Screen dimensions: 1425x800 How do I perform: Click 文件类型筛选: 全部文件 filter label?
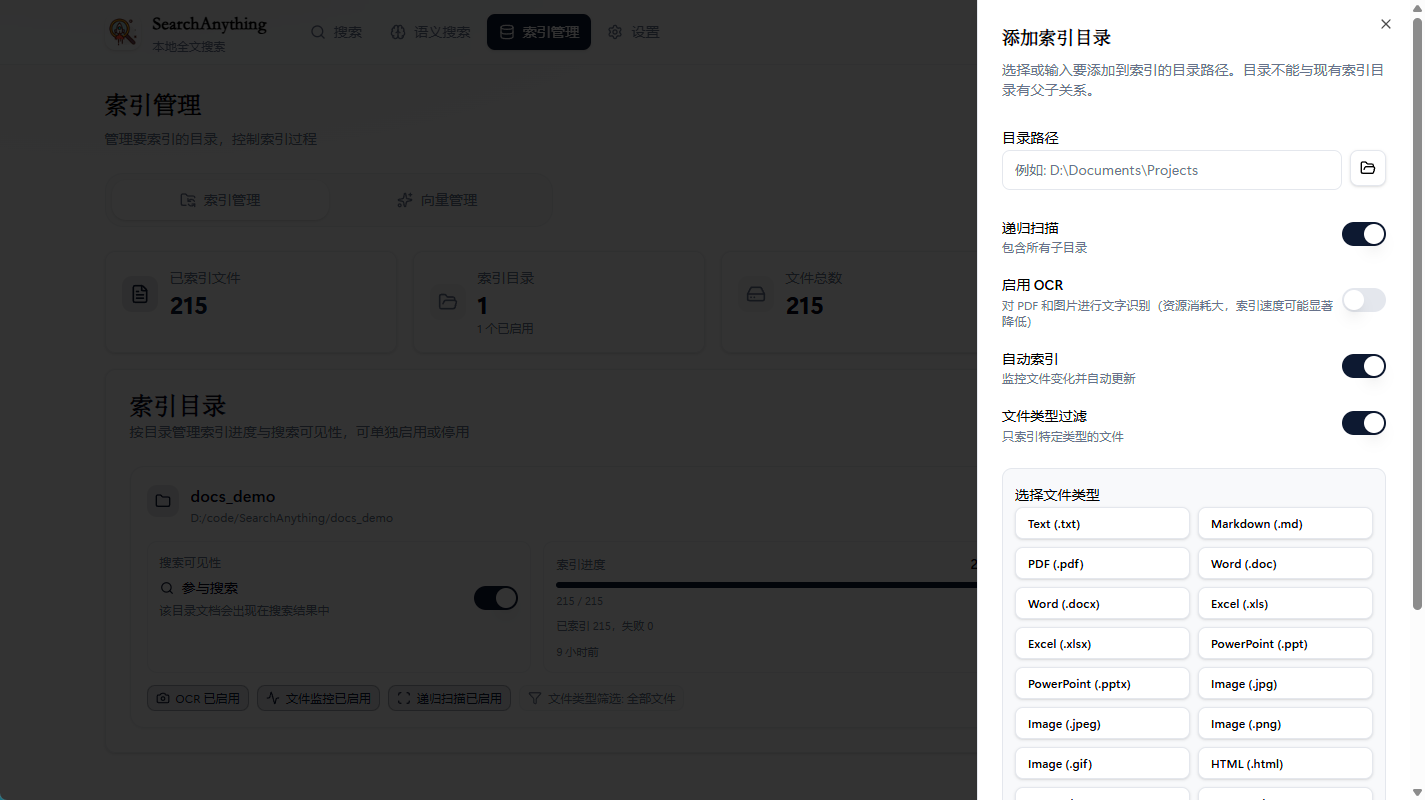pyautogui.click(x=602, y=698)
